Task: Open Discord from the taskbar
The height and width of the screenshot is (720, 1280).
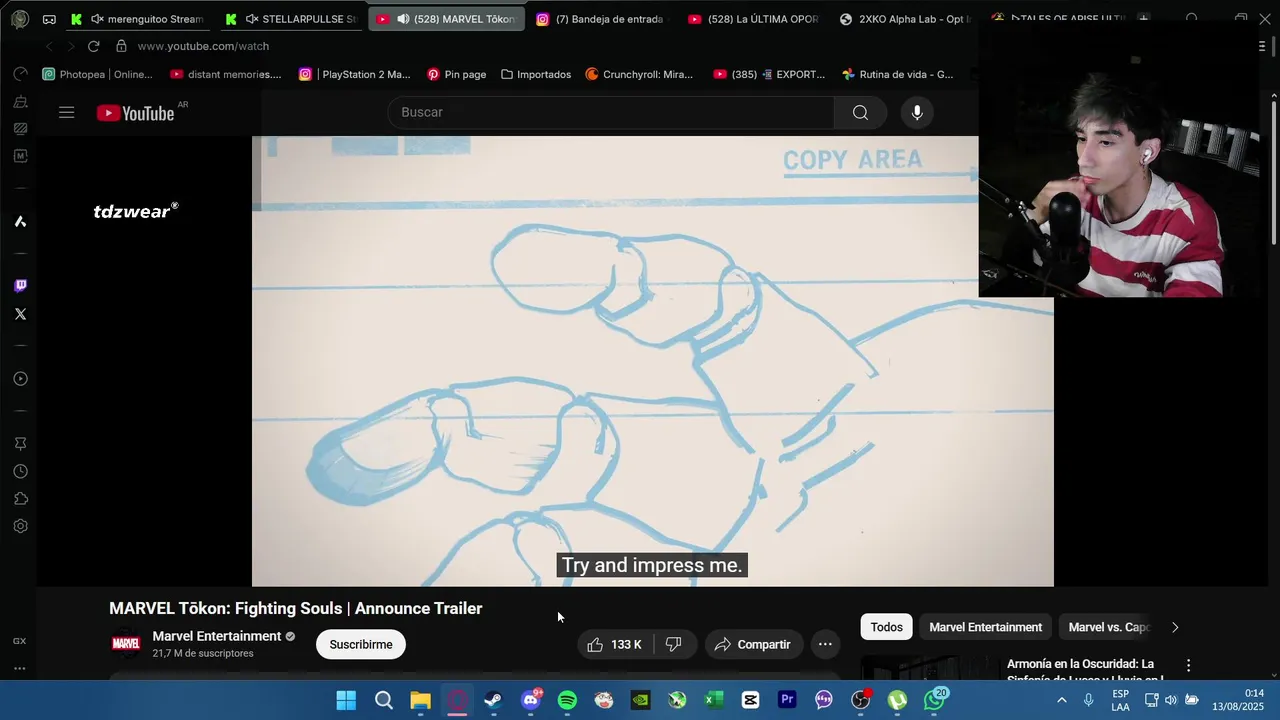Action: tap(531, 700)
